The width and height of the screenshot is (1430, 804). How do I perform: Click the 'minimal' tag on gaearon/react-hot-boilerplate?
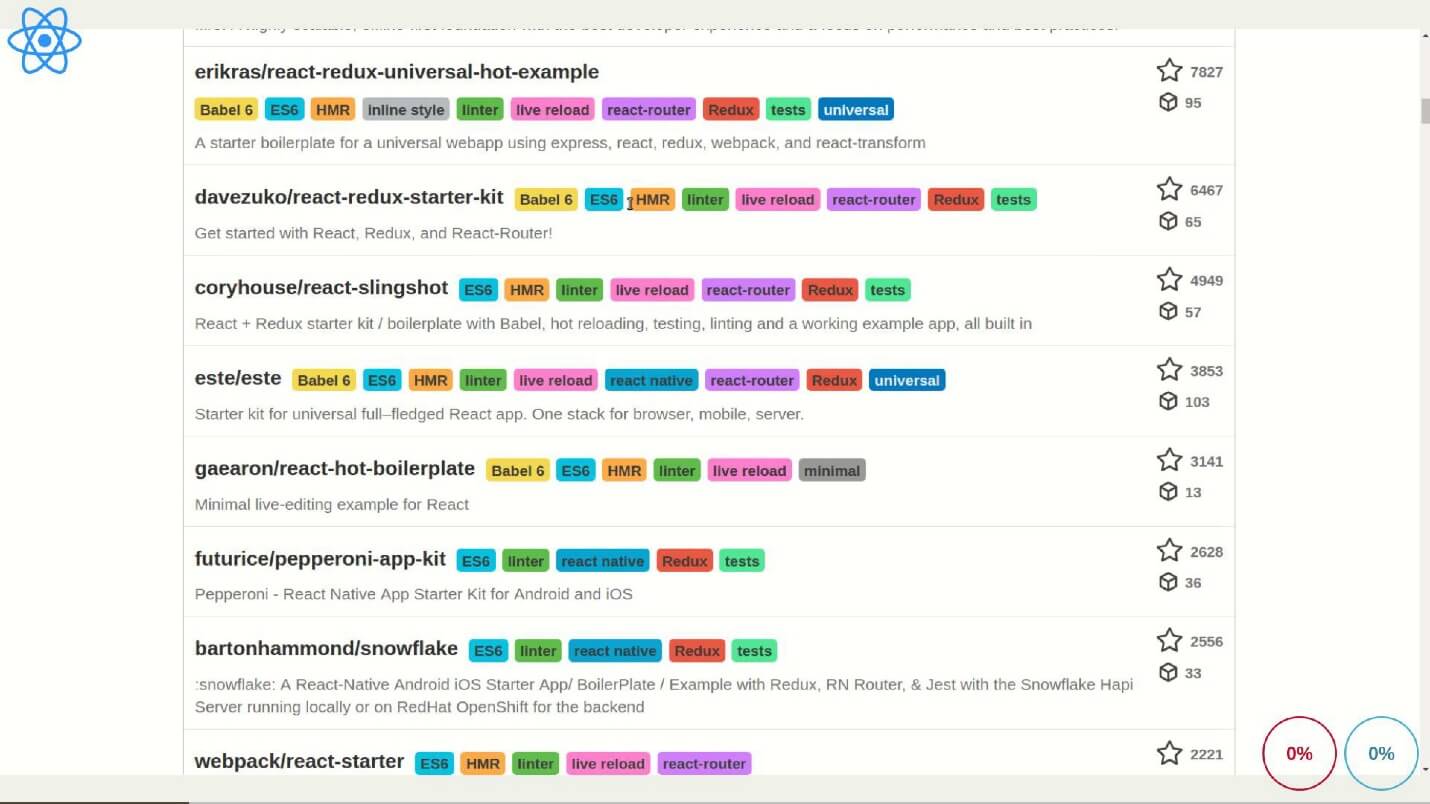pos(832,470)
